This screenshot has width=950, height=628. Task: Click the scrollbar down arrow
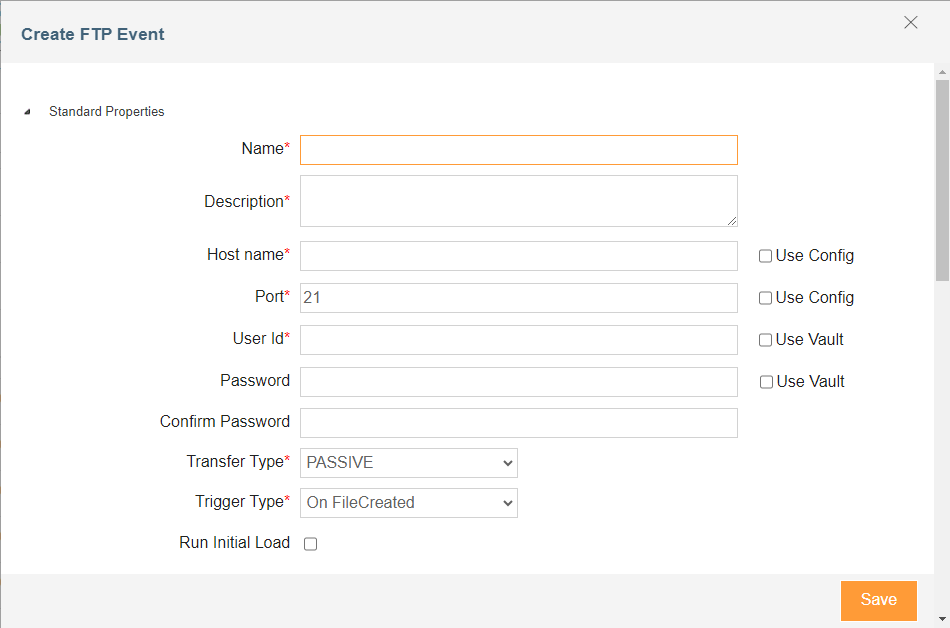(942, 619)
